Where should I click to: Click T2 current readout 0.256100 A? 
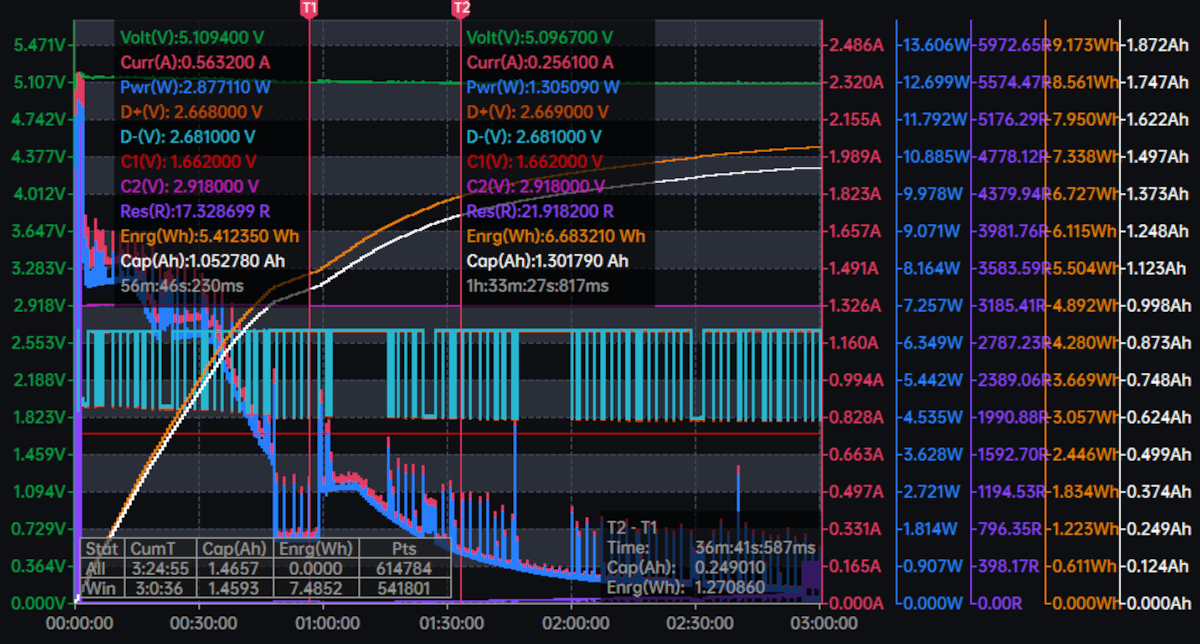(541, 62)
